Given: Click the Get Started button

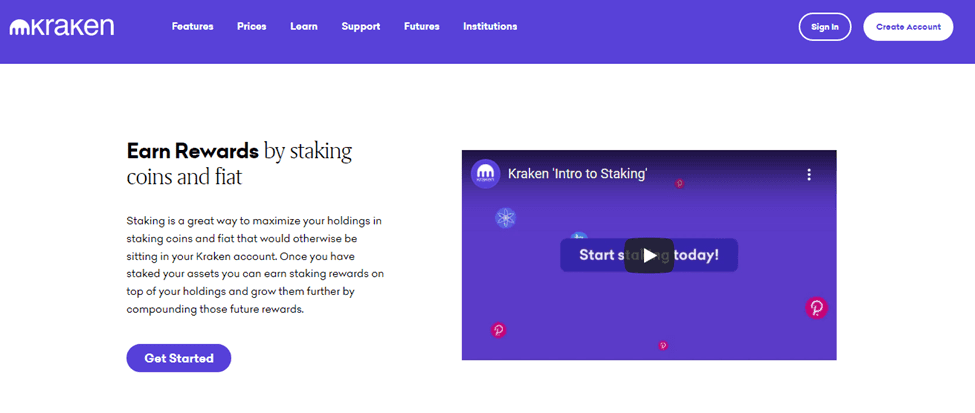Looking at the screenshot, I should (x=178, y=358).
